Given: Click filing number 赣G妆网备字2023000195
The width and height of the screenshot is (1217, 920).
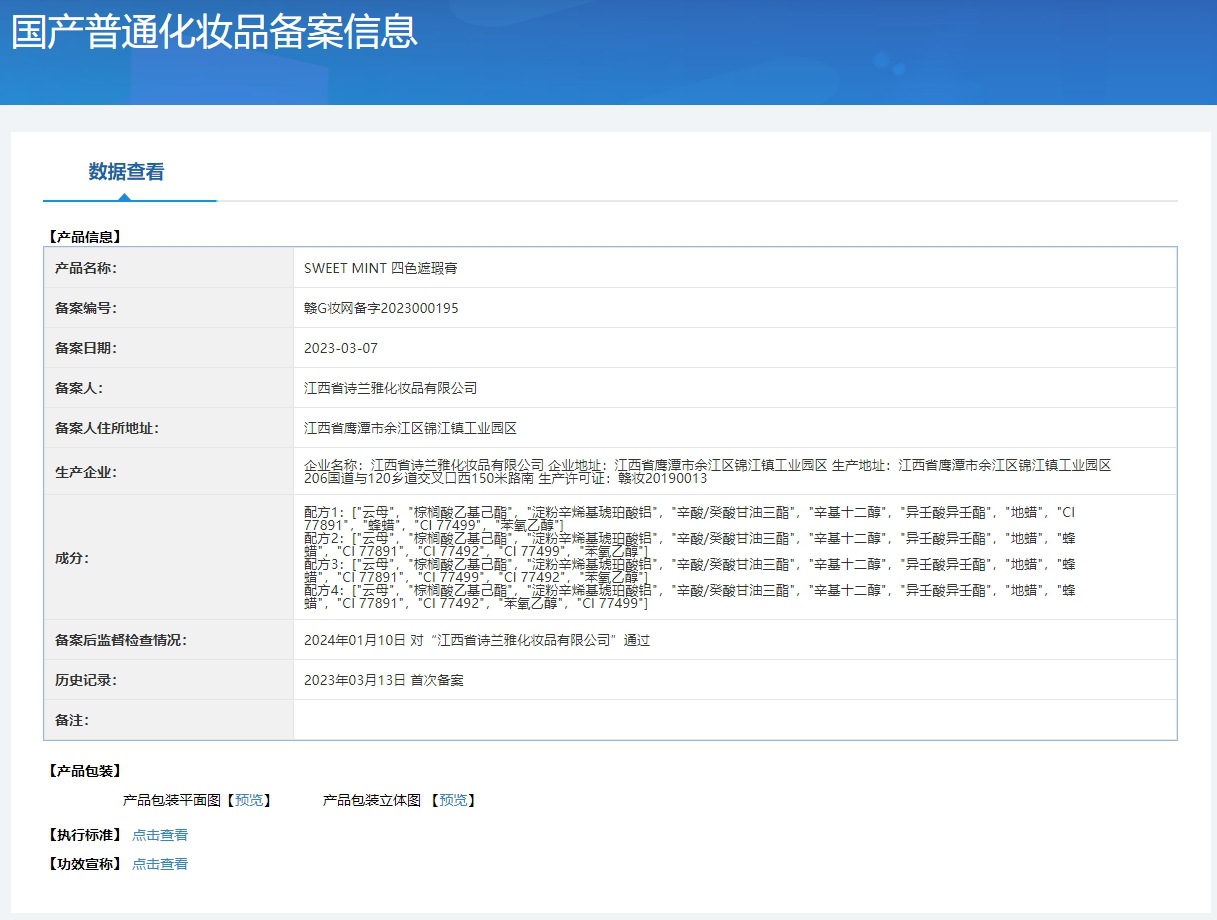Looking at the screenshot, I should coord(381,308).
